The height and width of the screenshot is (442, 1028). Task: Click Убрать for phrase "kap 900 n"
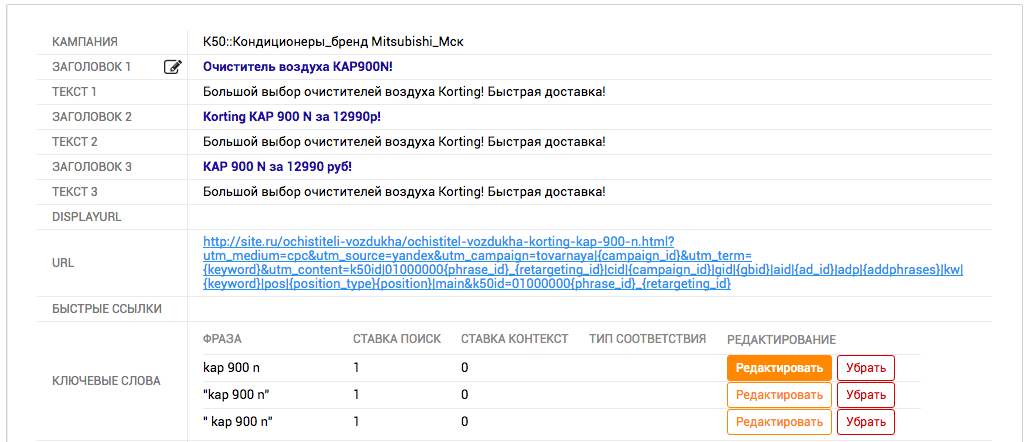click(x=865, y=395)
